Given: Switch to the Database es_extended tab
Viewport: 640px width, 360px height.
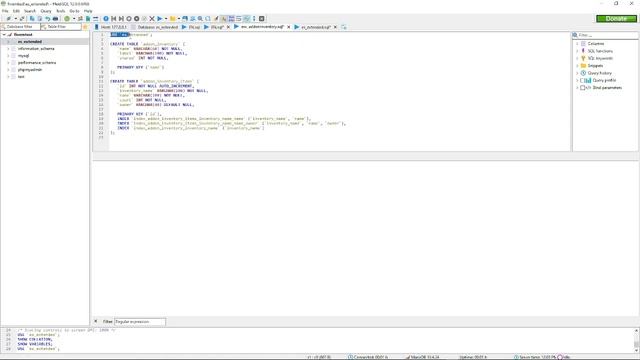Looking at the screenshot, I should [x=155, y=27].
